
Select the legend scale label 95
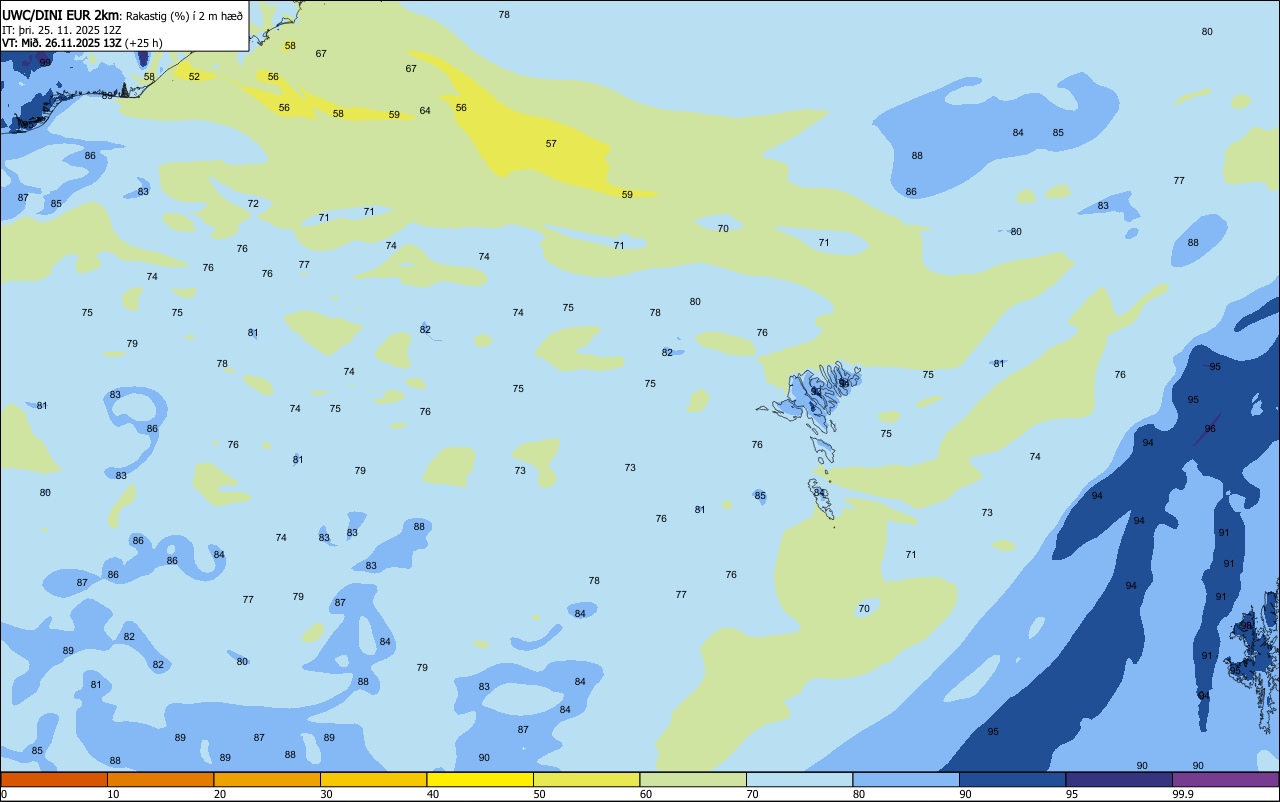point(1073,794)
